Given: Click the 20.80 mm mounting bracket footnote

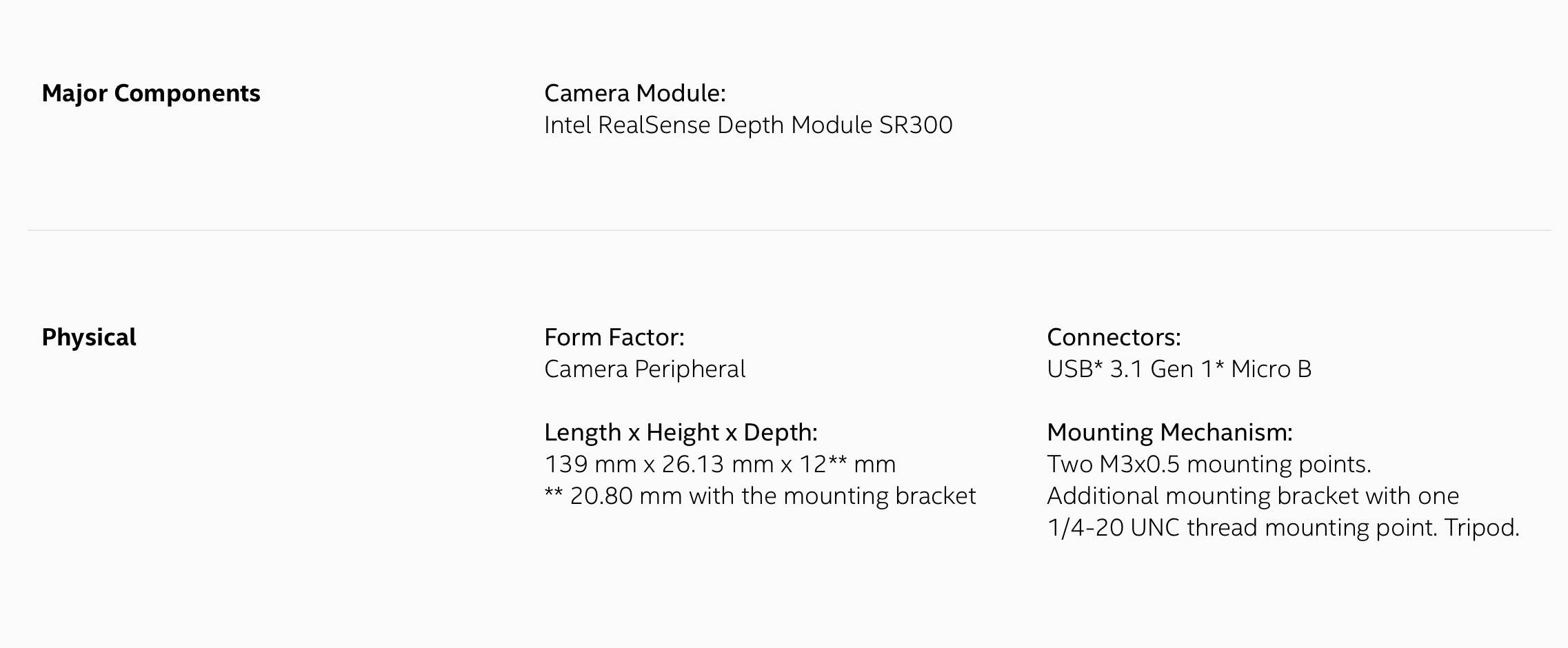Looking at the screenshot, I should click(760, 496).
